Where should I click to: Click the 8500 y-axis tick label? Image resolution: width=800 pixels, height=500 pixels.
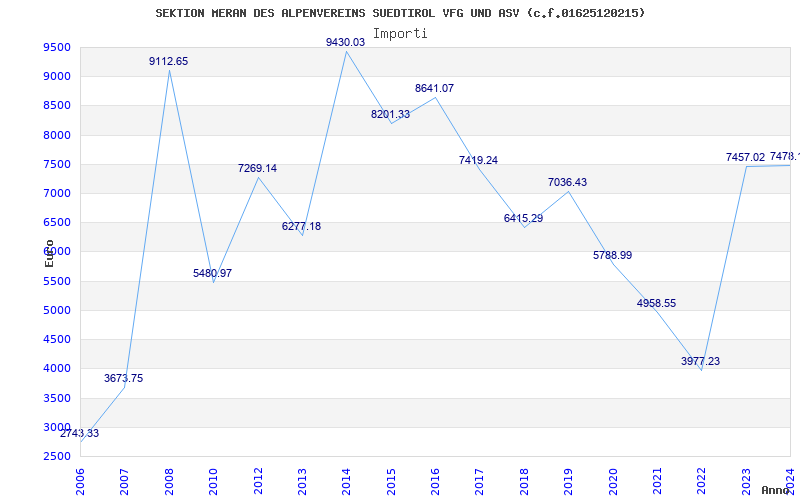(x=57, y=106)
